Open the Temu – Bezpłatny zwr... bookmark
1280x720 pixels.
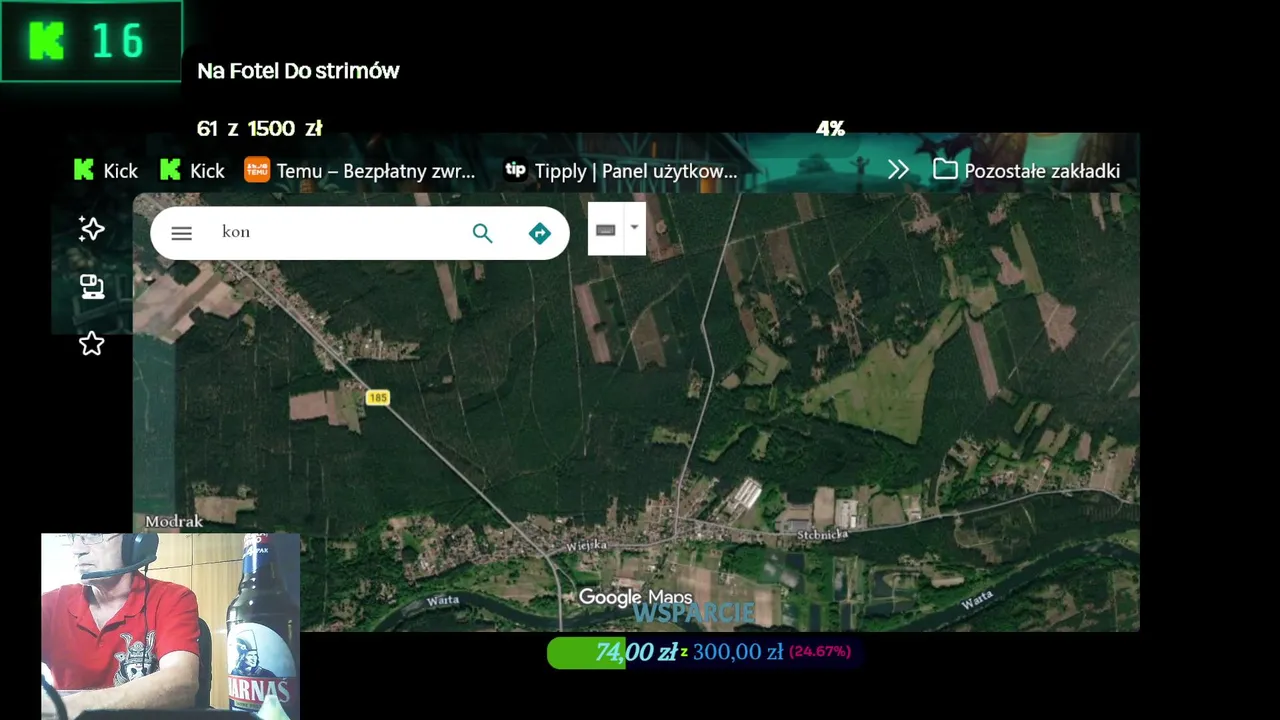pyautogui.click(x=360, y=171)
